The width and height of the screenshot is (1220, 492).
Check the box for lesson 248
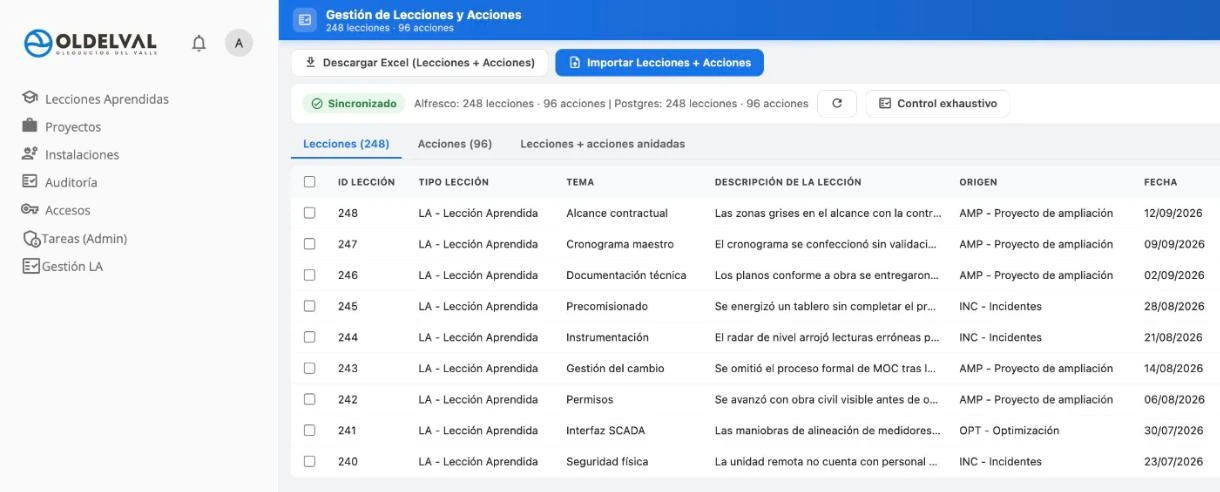[309, 213]
